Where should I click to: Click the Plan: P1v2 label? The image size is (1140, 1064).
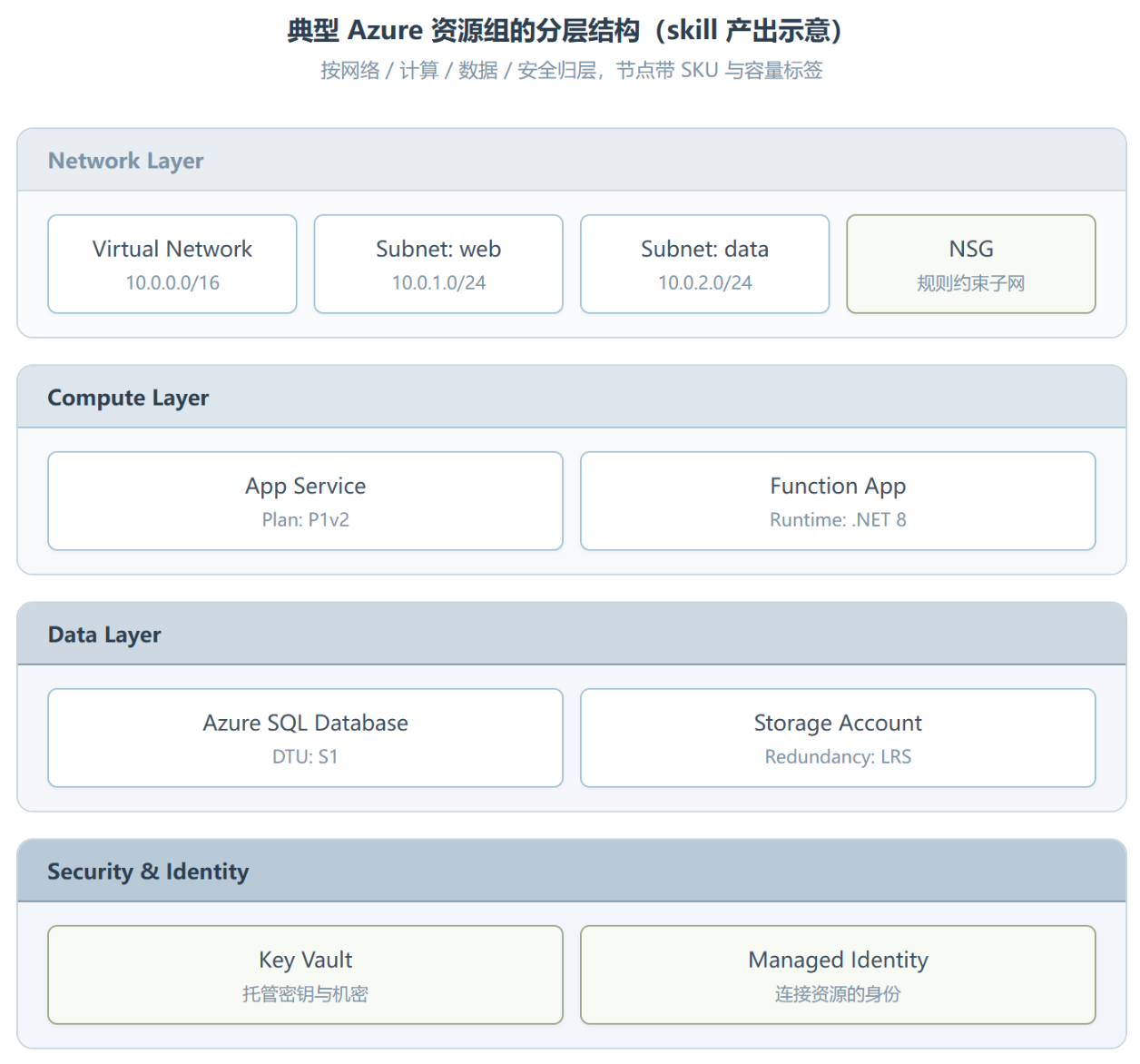pyautogui.click(x=305, y=520)
